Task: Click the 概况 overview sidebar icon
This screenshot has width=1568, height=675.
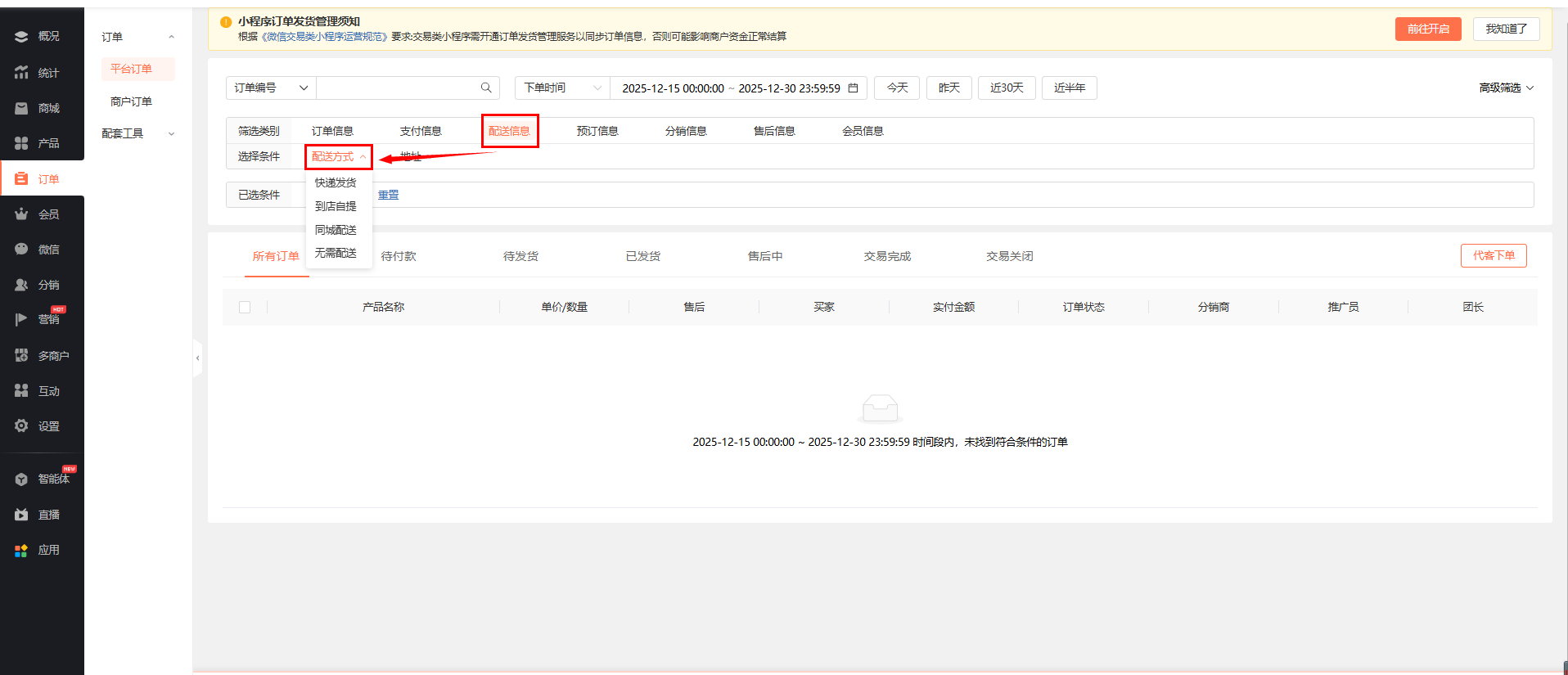Action: (21, 37)
